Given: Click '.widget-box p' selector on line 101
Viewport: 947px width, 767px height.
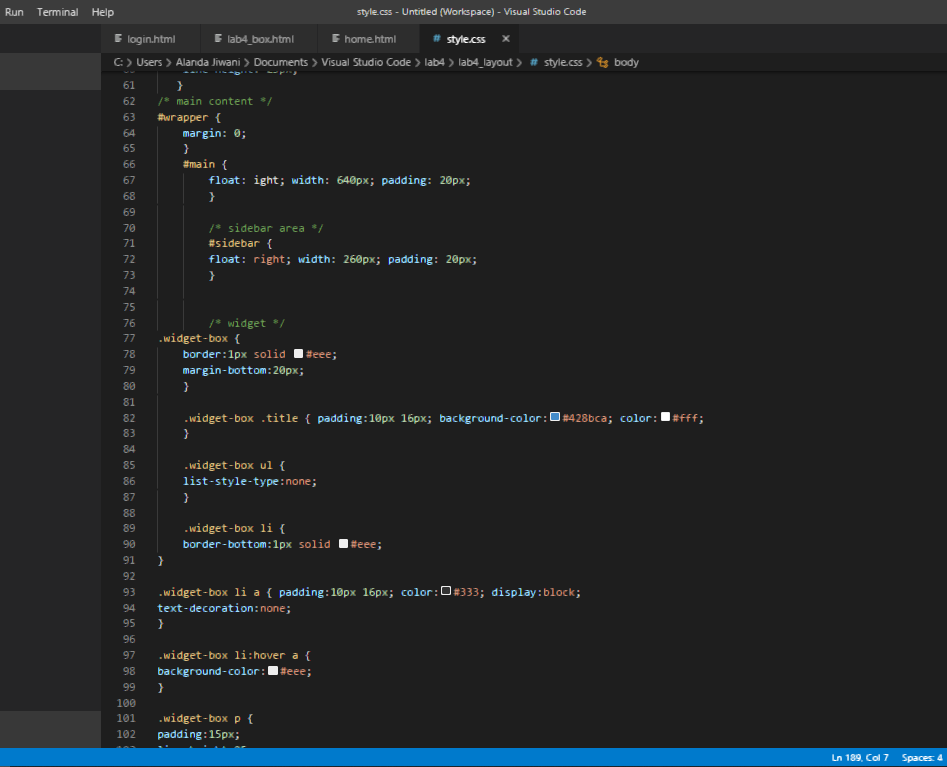Looking at the screenshot, I should pos(199,718).
